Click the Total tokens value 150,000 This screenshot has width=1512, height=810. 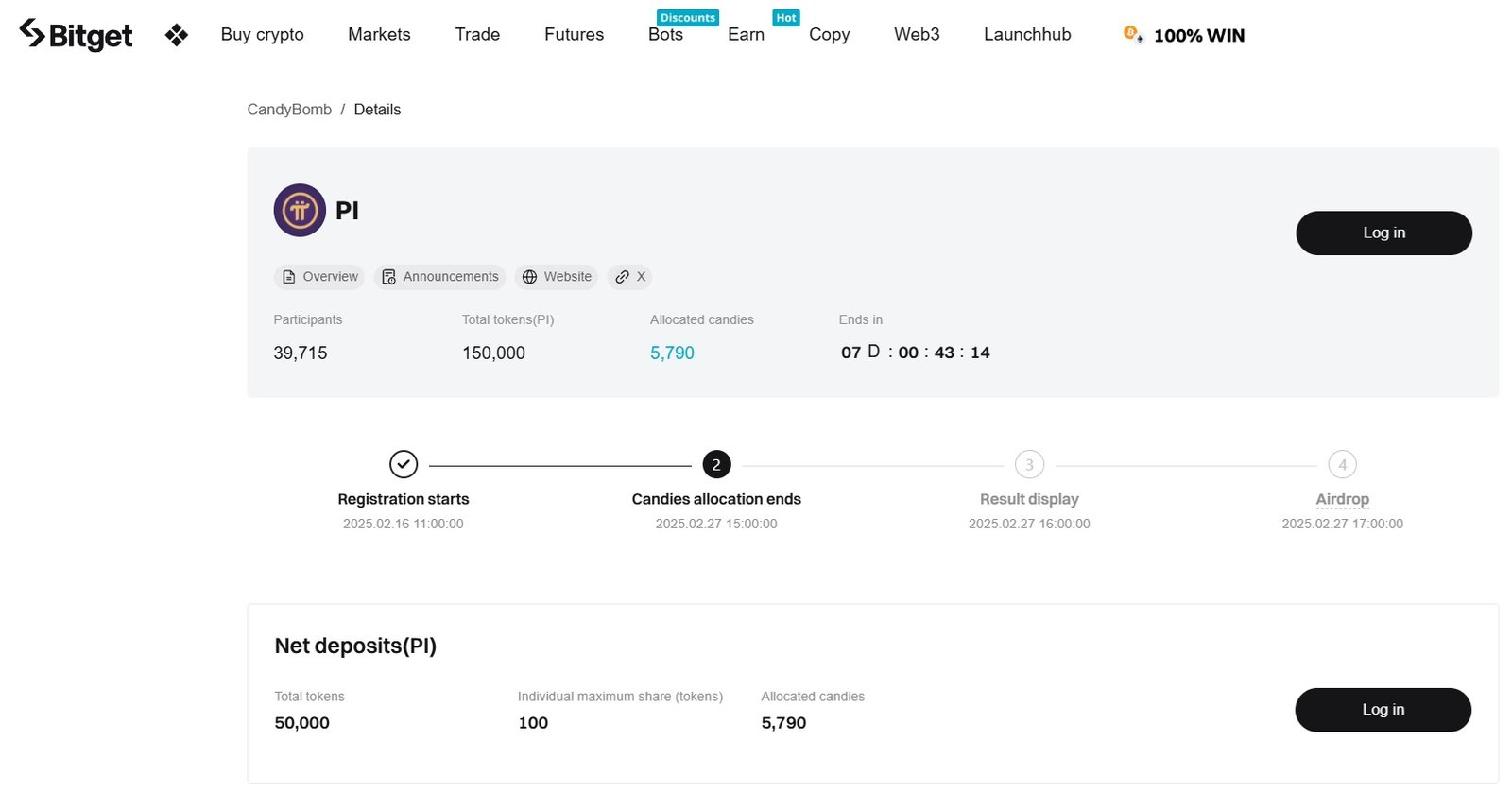493,353
